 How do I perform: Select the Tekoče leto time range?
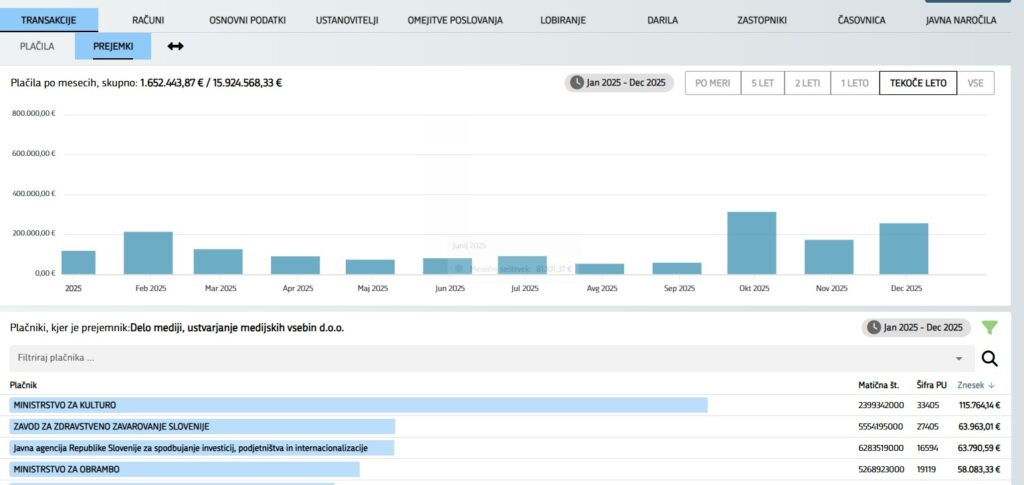[918, 83]
